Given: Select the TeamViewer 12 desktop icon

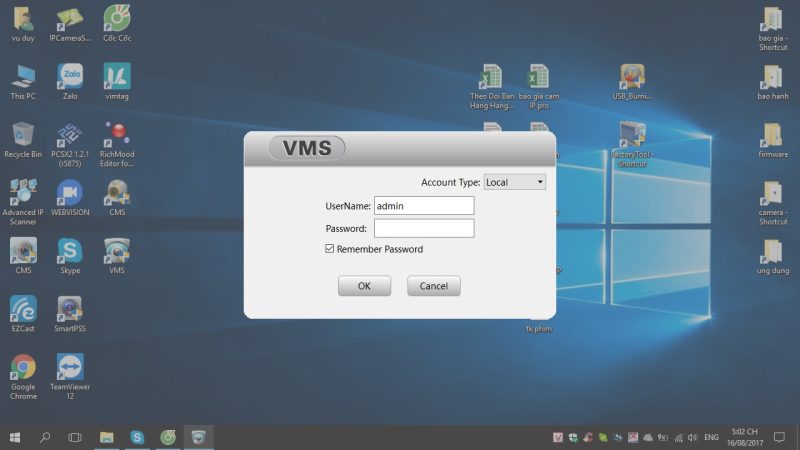Looking at the screenshot, I should coord(70,377).
